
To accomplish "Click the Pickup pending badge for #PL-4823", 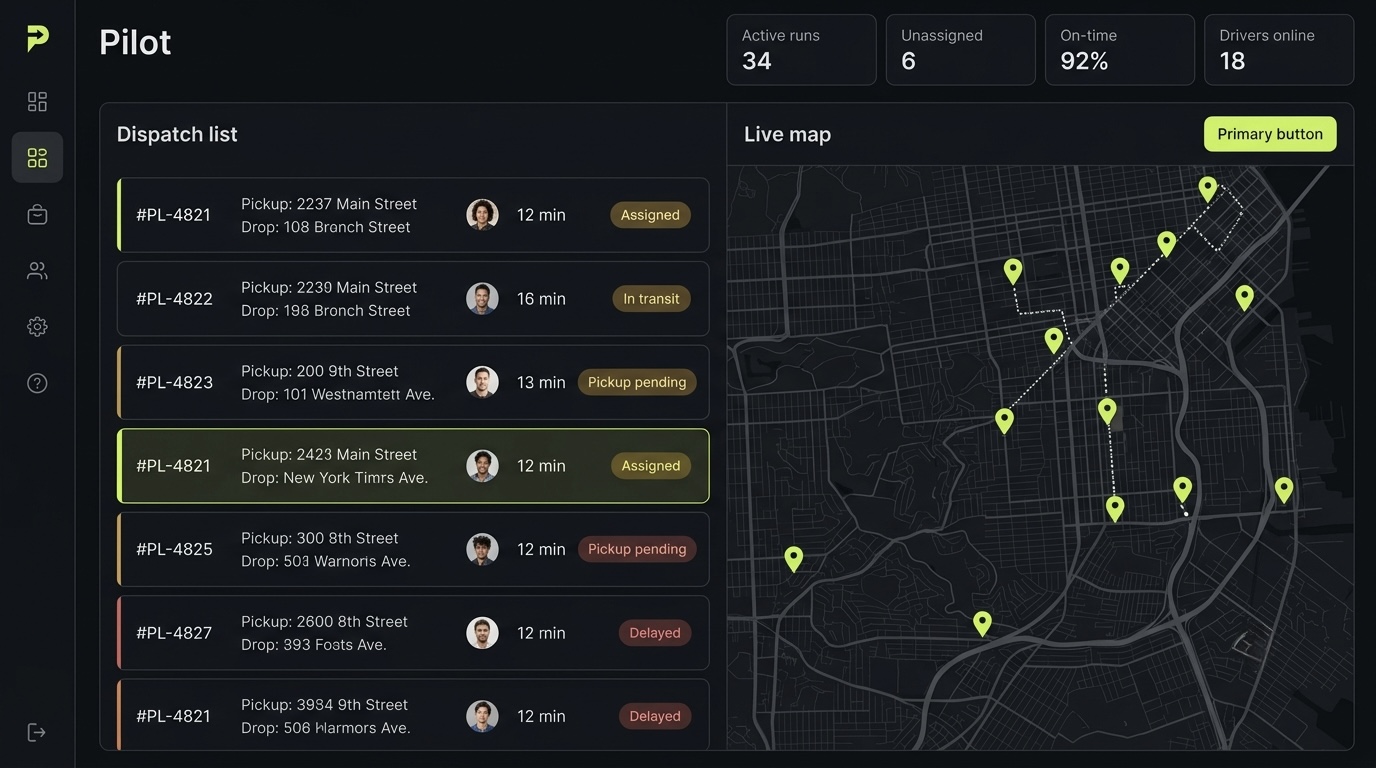I will point(637,382).
